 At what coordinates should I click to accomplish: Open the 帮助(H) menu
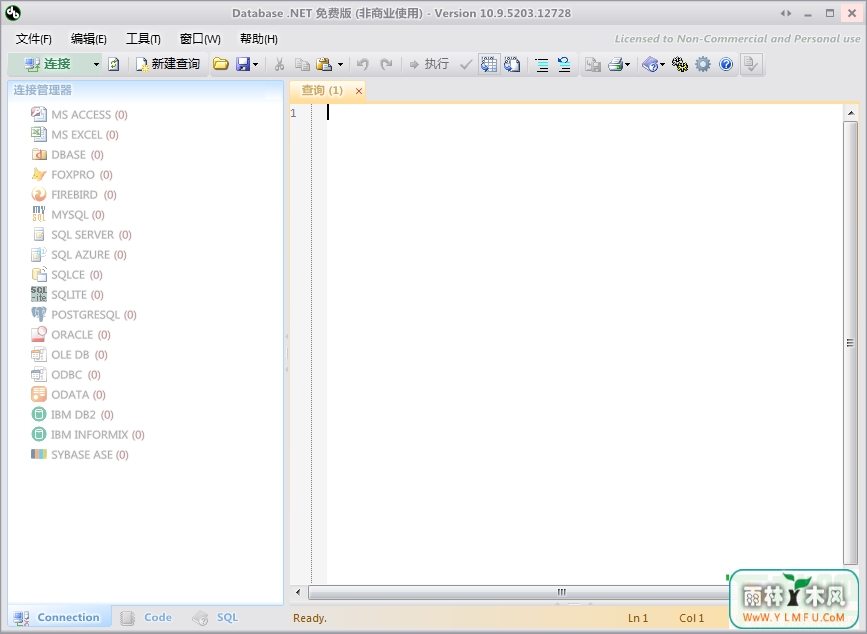pos(259,39)
